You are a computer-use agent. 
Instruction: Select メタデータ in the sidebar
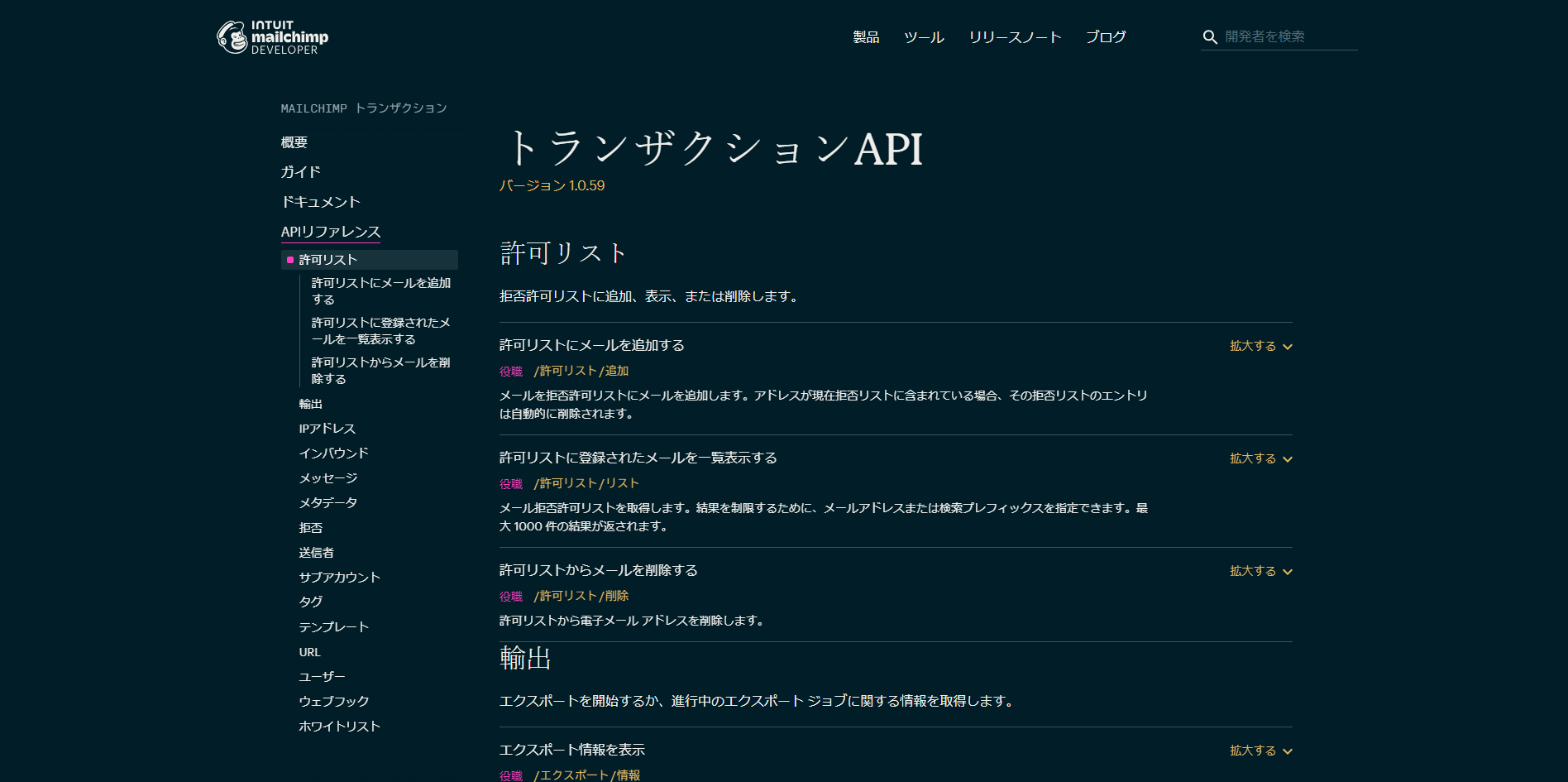pyautogui.click(x=328, y=503)
